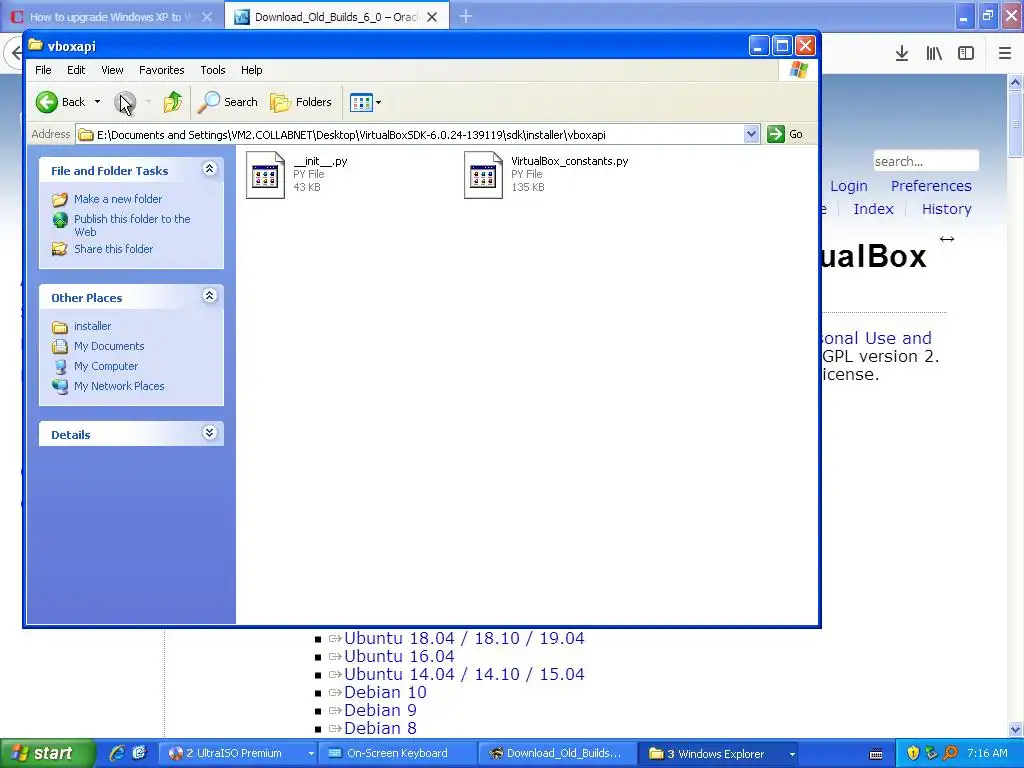This screenshot has height=768, width=1024.
Task: Select the __init__.py file icon
Action: [265, 175]
